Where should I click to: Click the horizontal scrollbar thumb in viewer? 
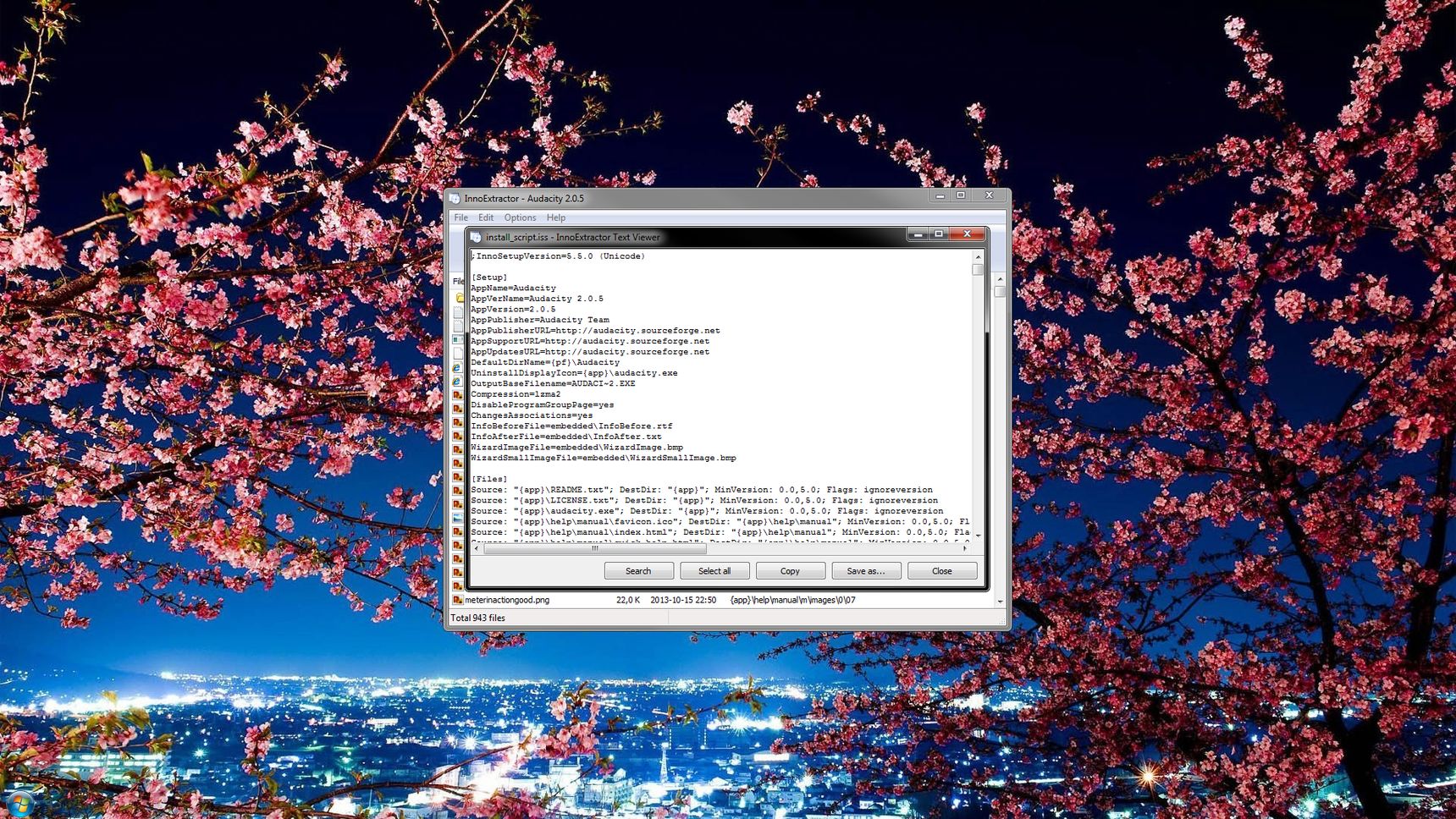594,548
